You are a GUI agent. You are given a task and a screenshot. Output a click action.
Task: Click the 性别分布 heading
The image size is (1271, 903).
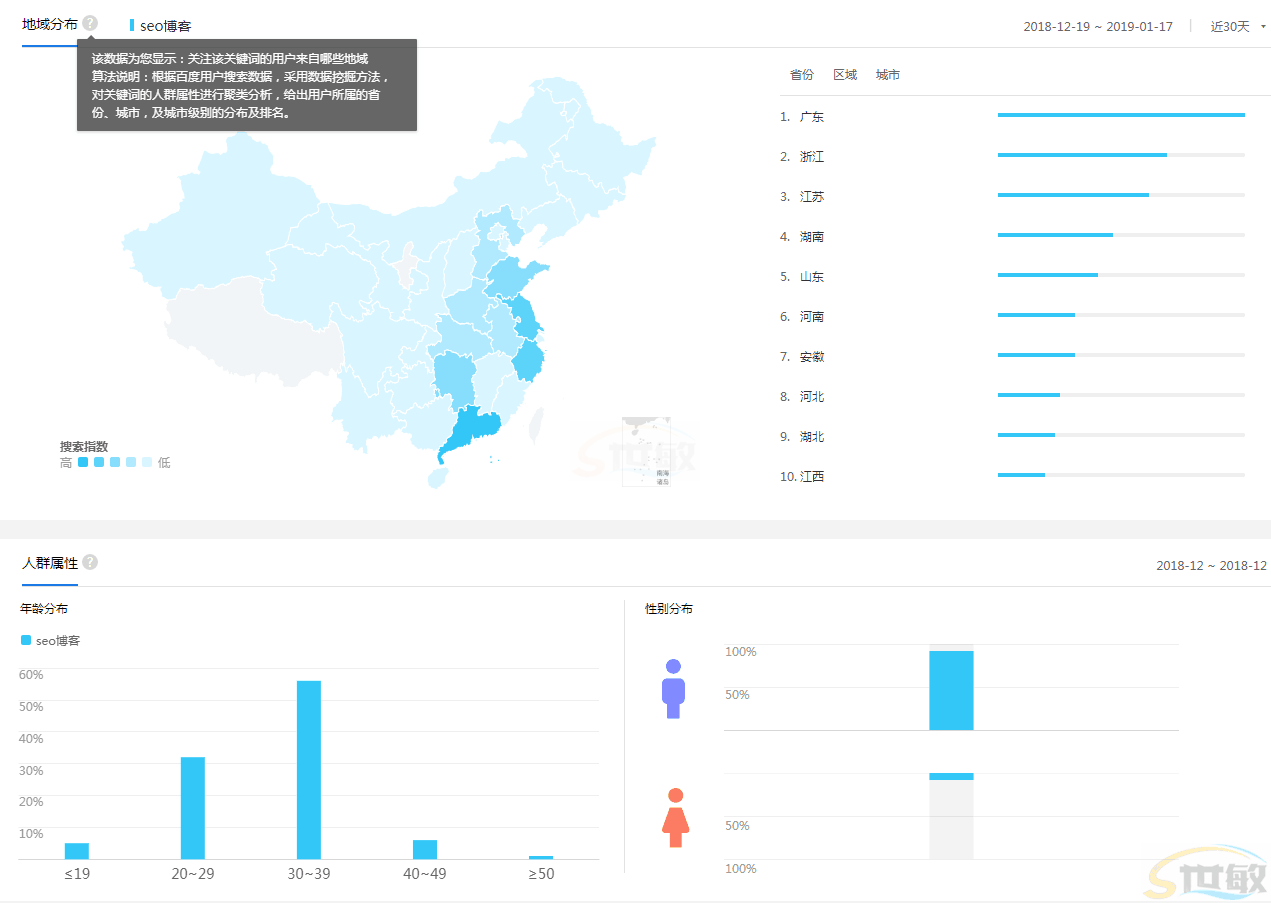[669, 608]
